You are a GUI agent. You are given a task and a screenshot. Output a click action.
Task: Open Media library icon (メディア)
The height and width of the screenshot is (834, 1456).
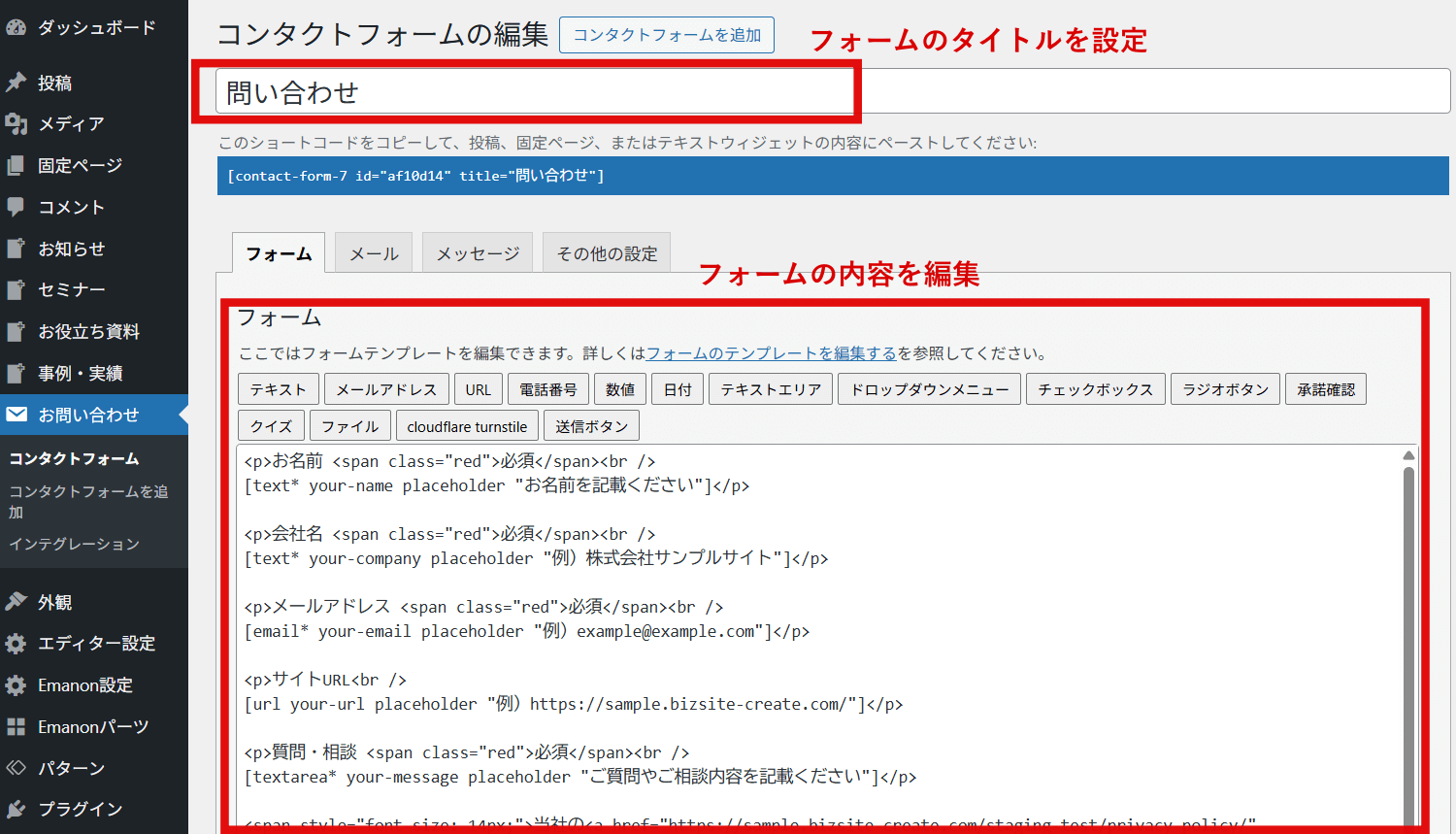(17, 124)
